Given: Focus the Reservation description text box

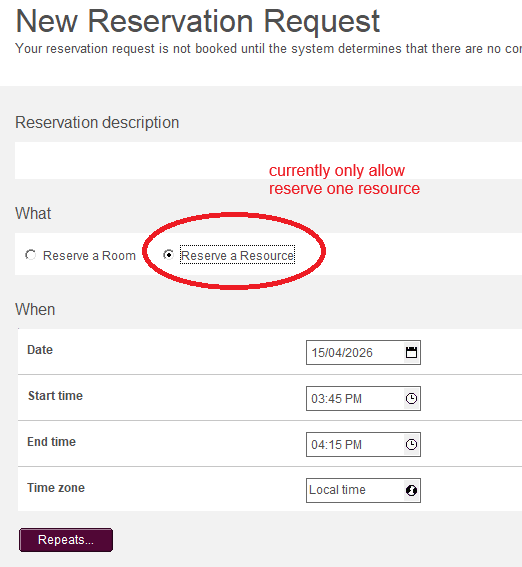Looking at the screenshot, I should [268, 160].
